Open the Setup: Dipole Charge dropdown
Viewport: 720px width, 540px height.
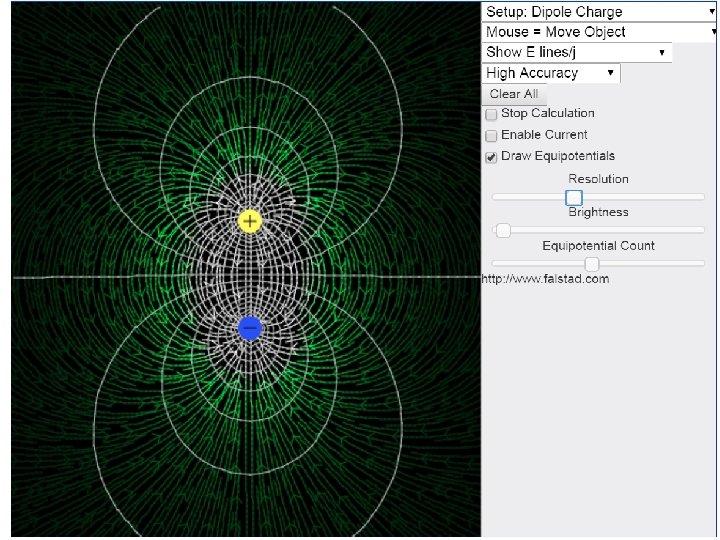(x=599, y=12)
